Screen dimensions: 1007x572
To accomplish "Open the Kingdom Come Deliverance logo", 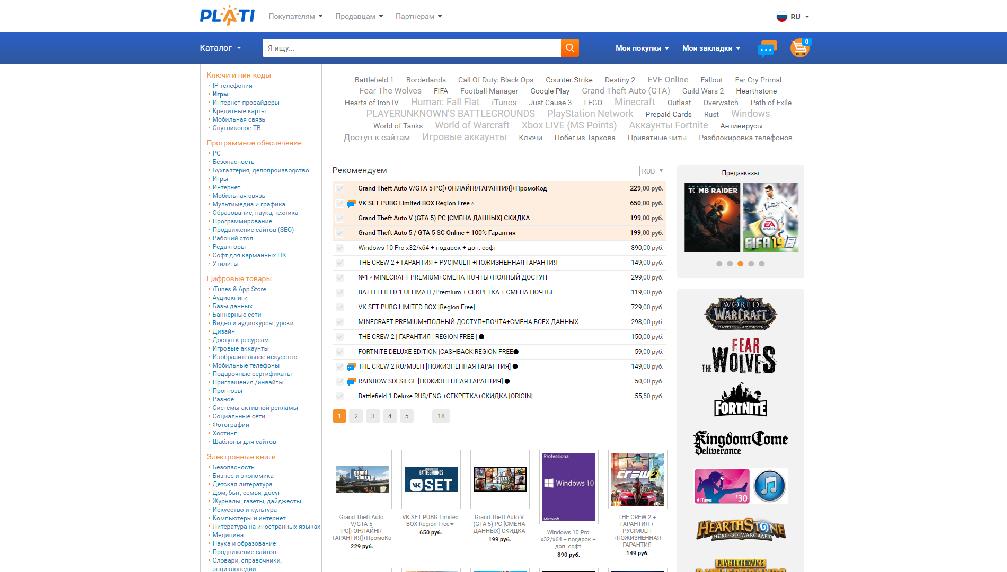I will click(x=740, y=443).
